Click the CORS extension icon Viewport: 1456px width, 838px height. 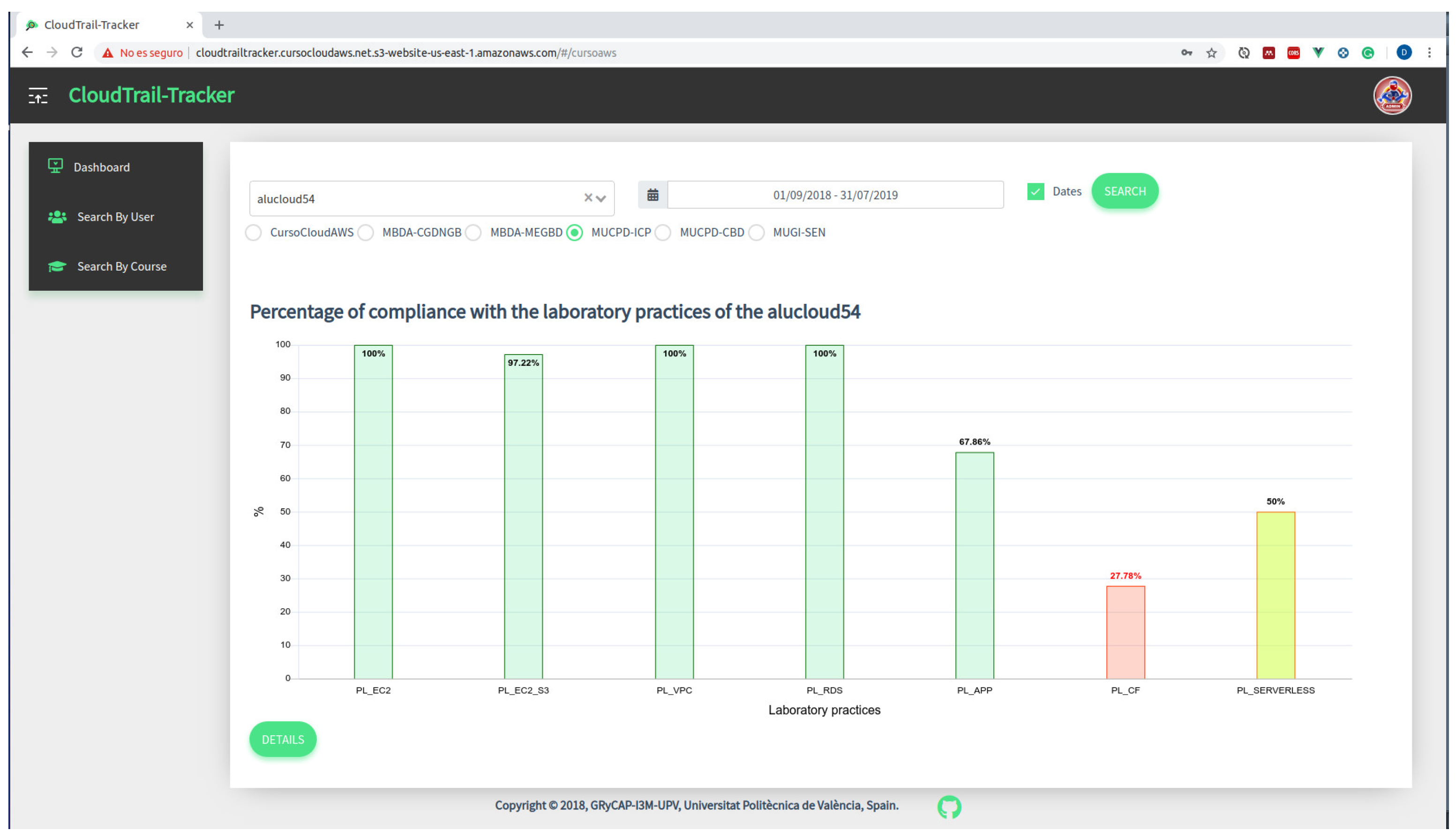(x=1293, y=53)
